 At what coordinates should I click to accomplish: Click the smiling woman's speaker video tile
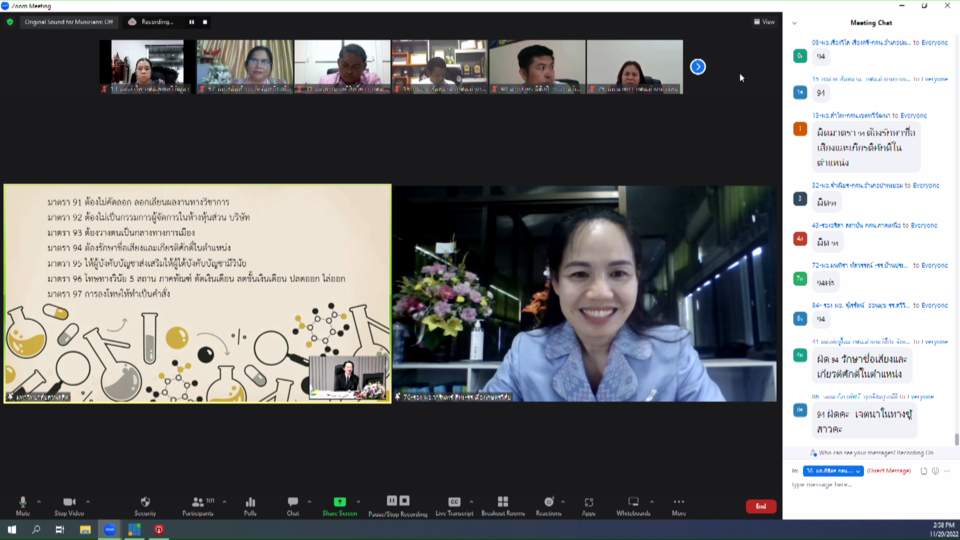click(x=585, y=293)
